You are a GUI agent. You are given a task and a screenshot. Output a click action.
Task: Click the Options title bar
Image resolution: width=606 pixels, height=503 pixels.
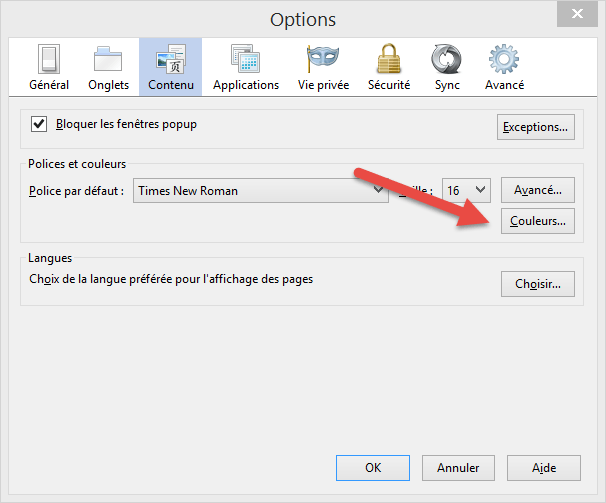coord(302,19)
